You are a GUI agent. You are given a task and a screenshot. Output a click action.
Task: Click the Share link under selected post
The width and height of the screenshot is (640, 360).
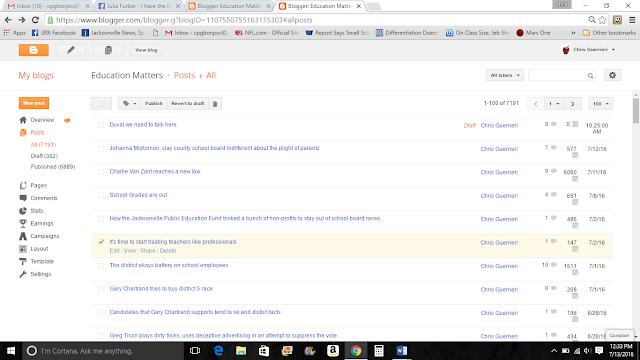[x=147, y=251]
